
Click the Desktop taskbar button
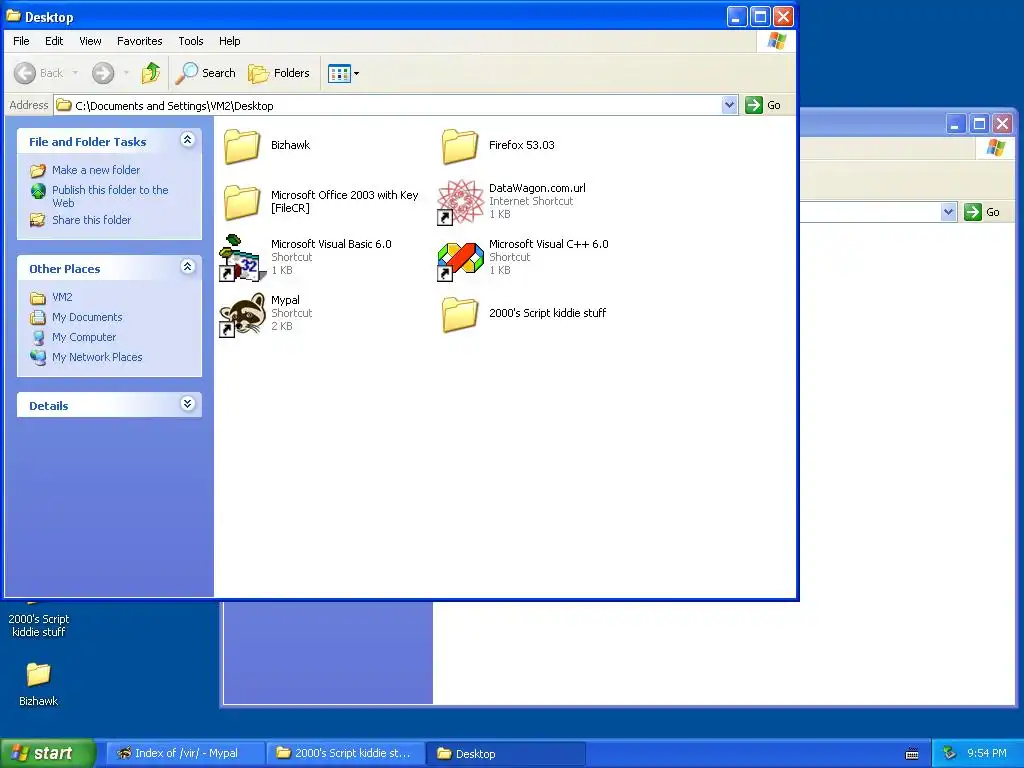pyautogui.click(x=506, y=753)
